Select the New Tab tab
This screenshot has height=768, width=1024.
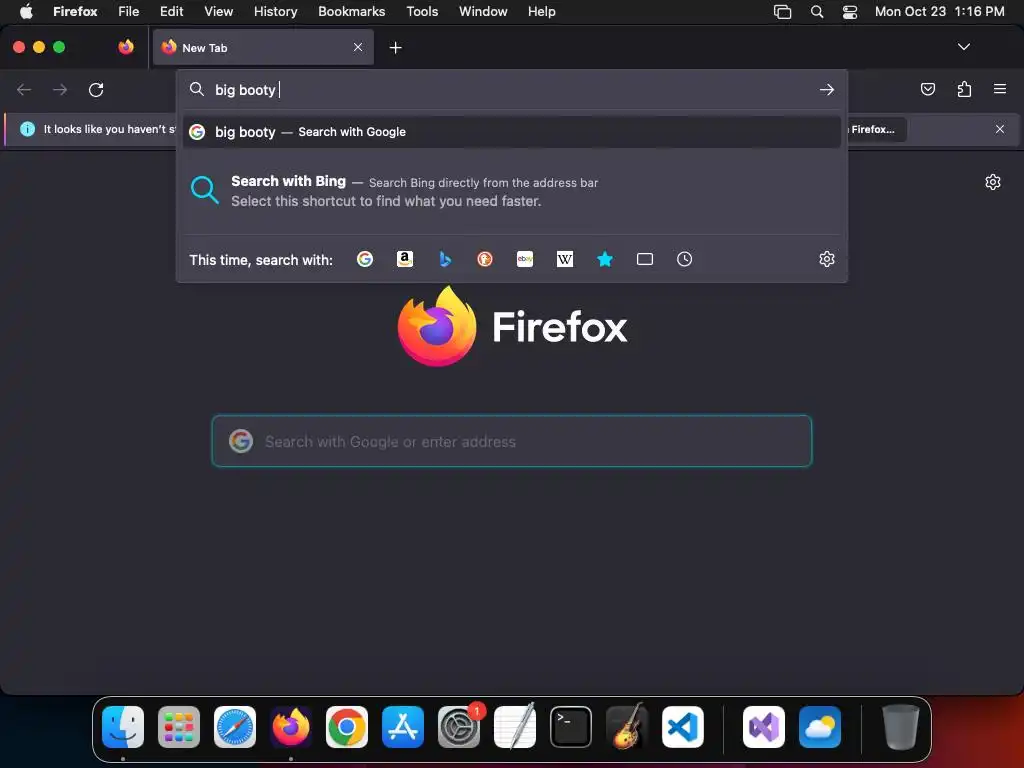tap(263, 47)
